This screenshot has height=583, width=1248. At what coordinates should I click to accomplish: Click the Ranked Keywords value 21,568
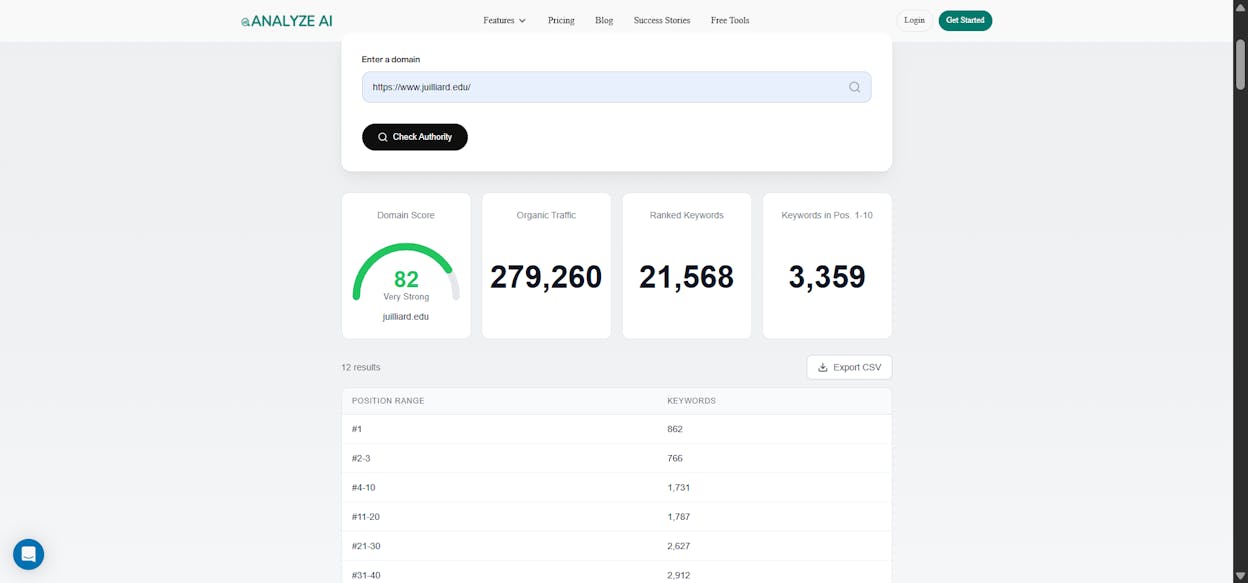(687, 277)
